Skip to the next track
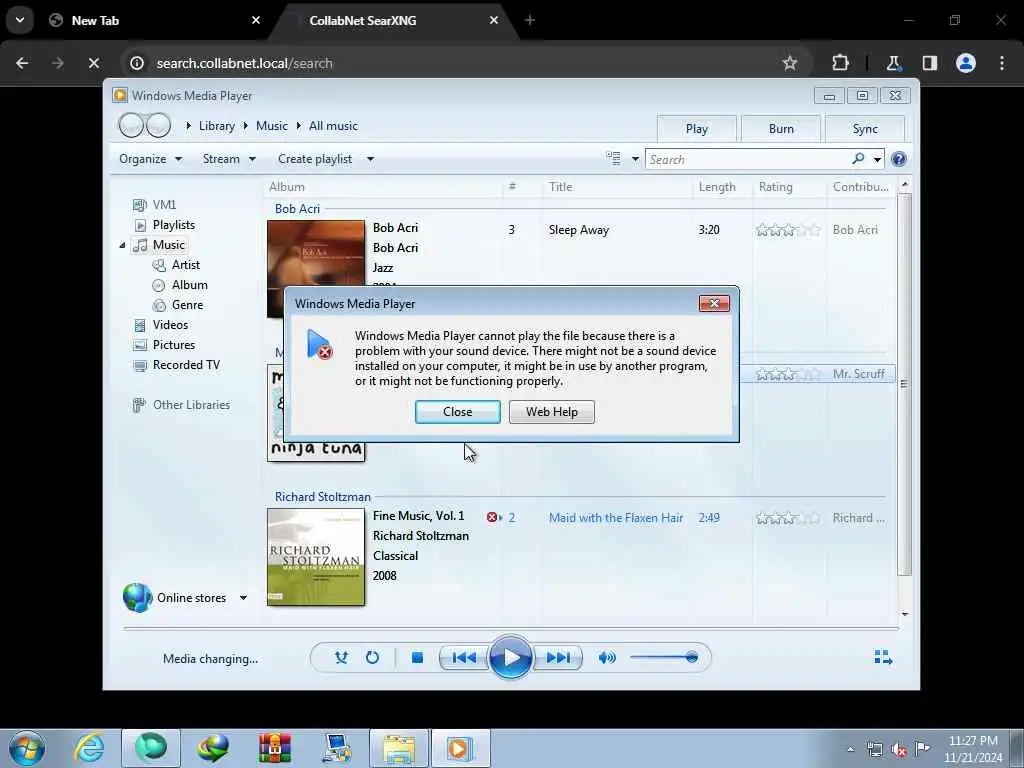1024x768 pixels. point(557,658)
